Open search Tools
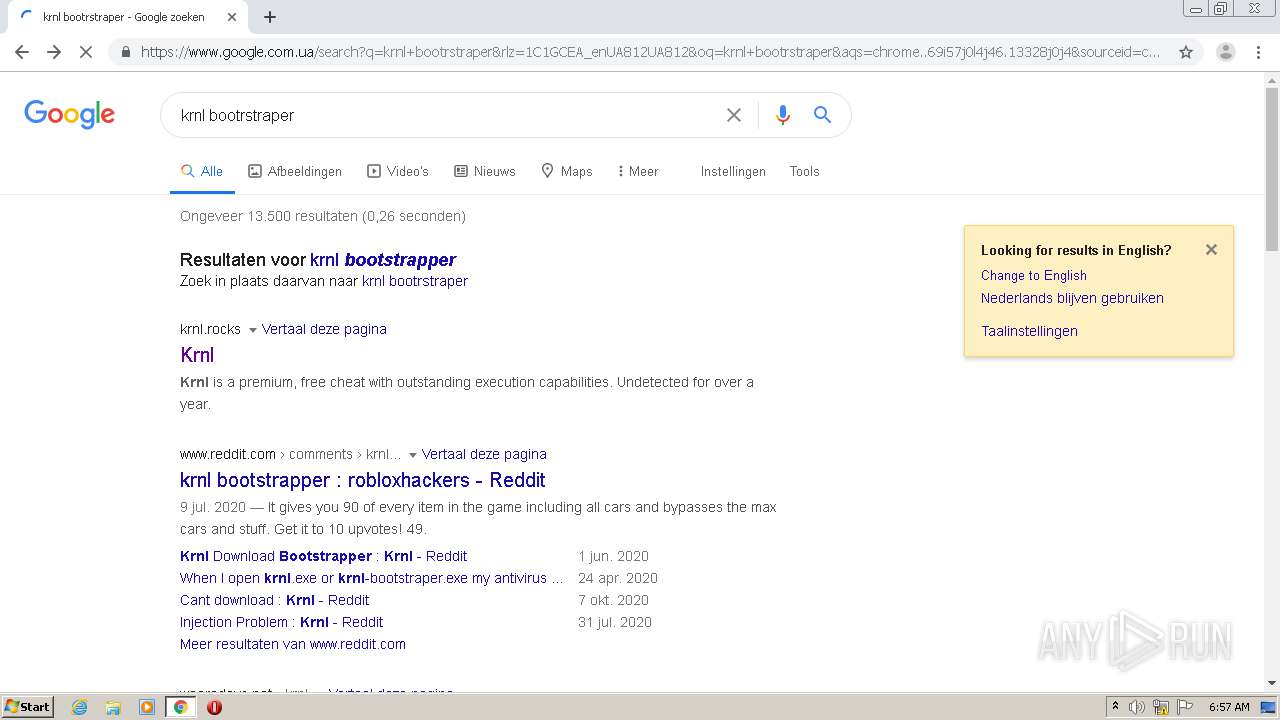 click(x=804, y=171)
